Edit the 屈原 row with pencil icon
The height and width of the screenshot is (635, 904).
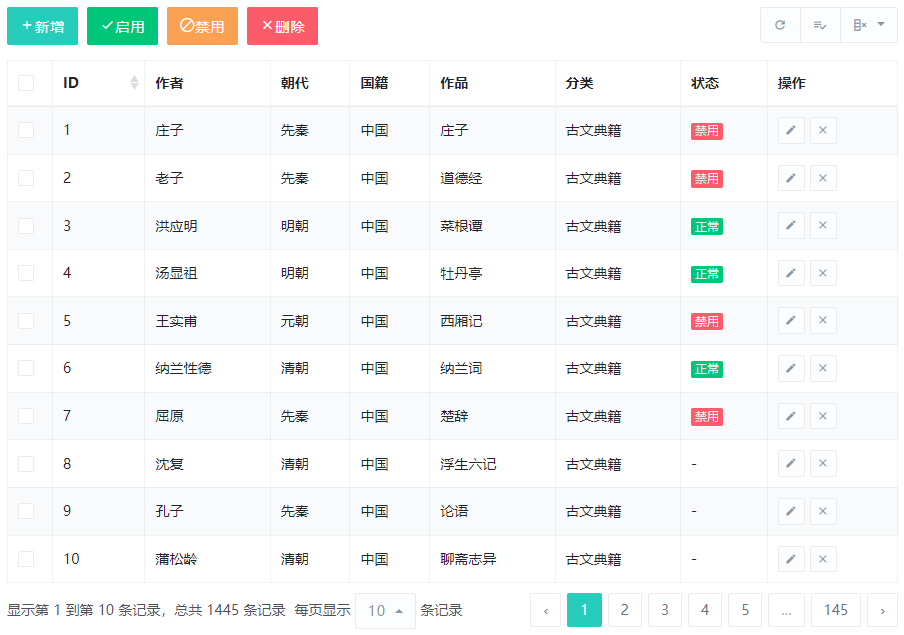coord(791,416)
